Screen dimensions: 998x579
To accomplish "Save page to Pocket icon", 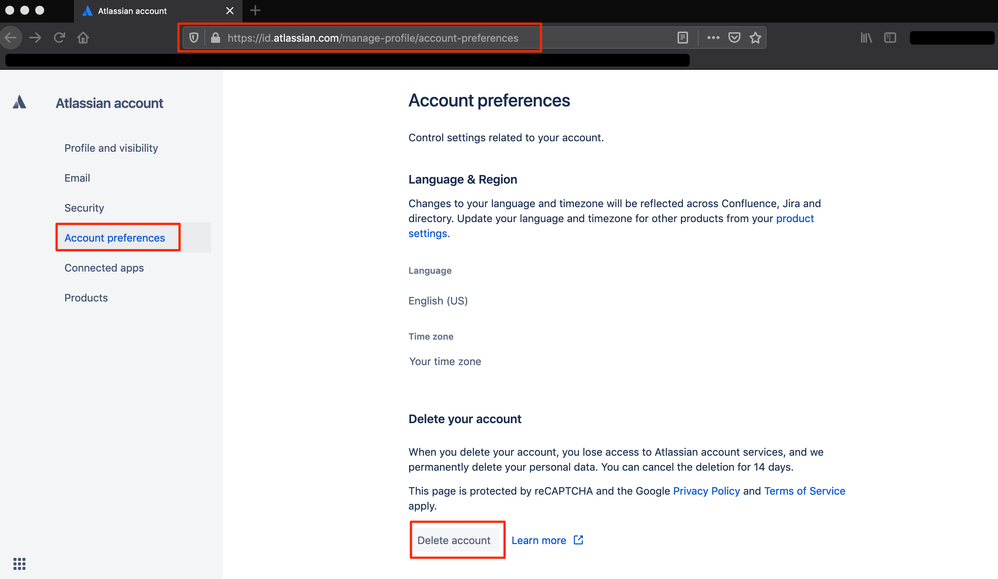I will pyautogui.click(x=734, y=38).
